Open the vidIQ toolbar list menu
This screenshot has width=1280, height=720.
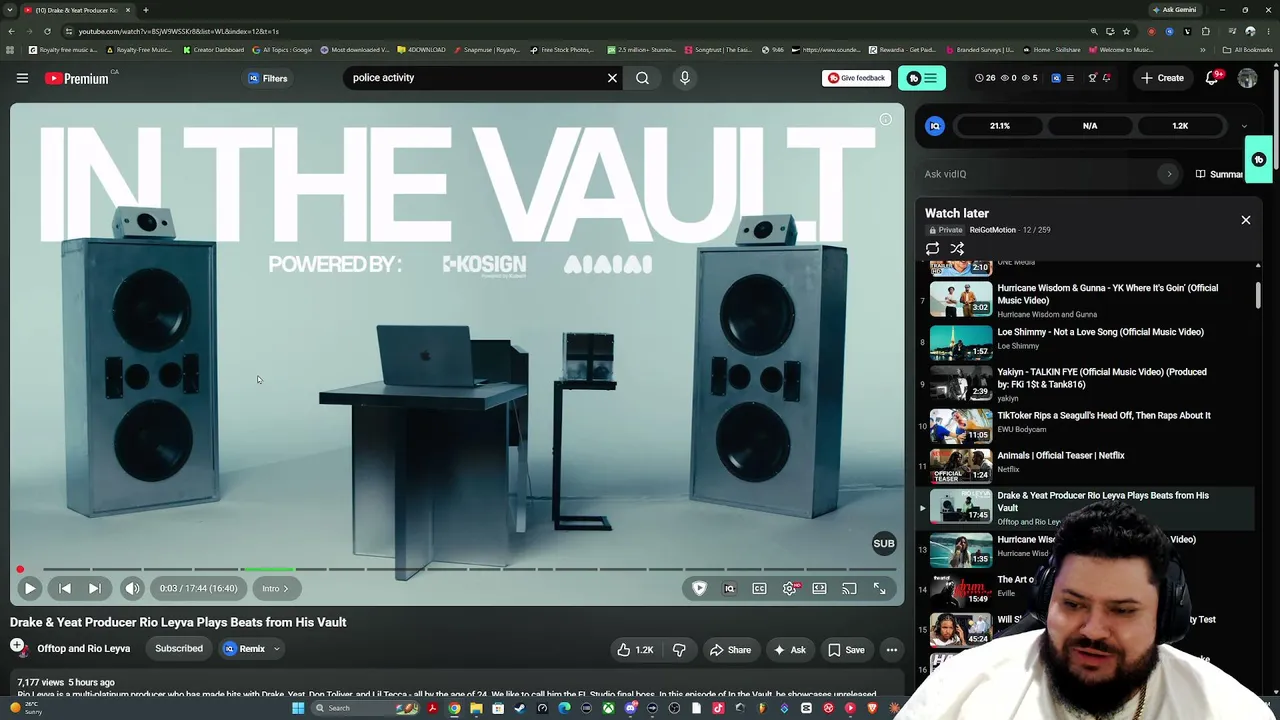pyautogui.click(x=1070, y=78)
